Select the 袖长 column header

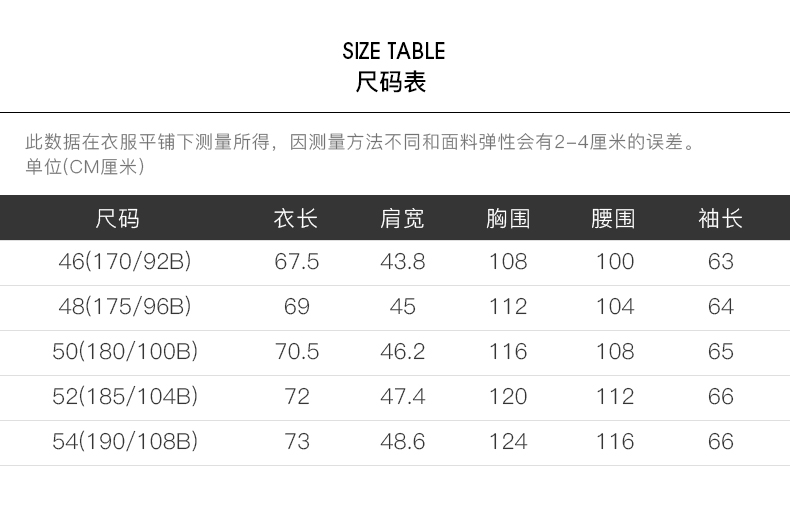tap(720, 219)
